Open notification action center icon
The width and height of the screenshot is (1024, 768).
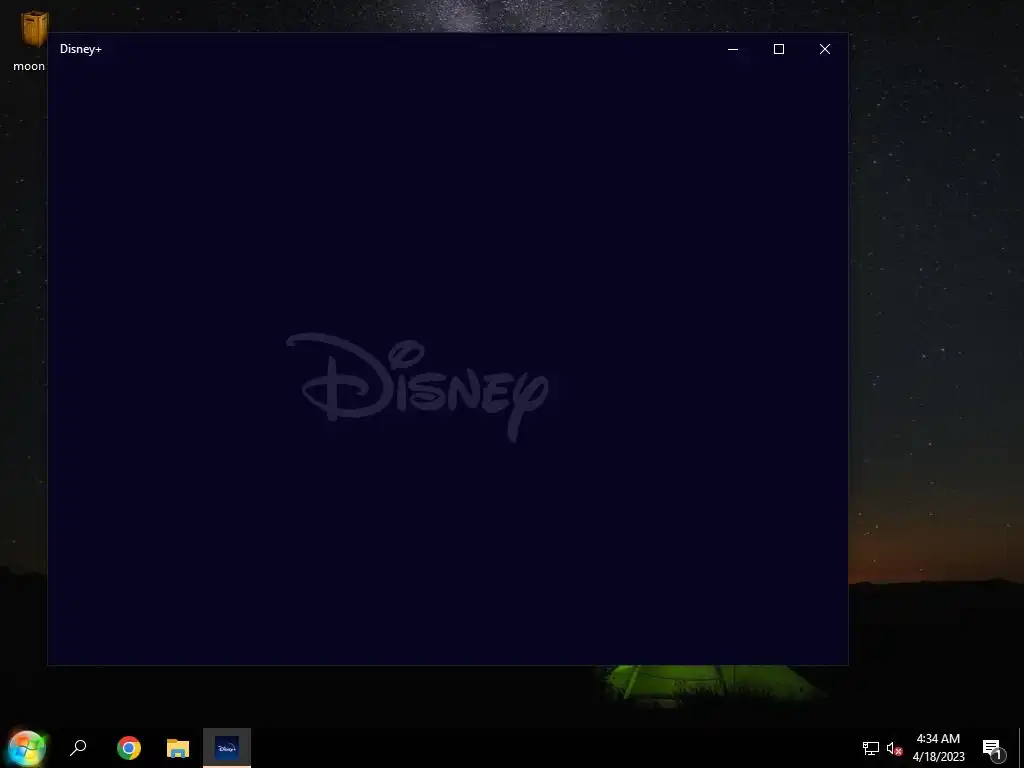(994, 750)
